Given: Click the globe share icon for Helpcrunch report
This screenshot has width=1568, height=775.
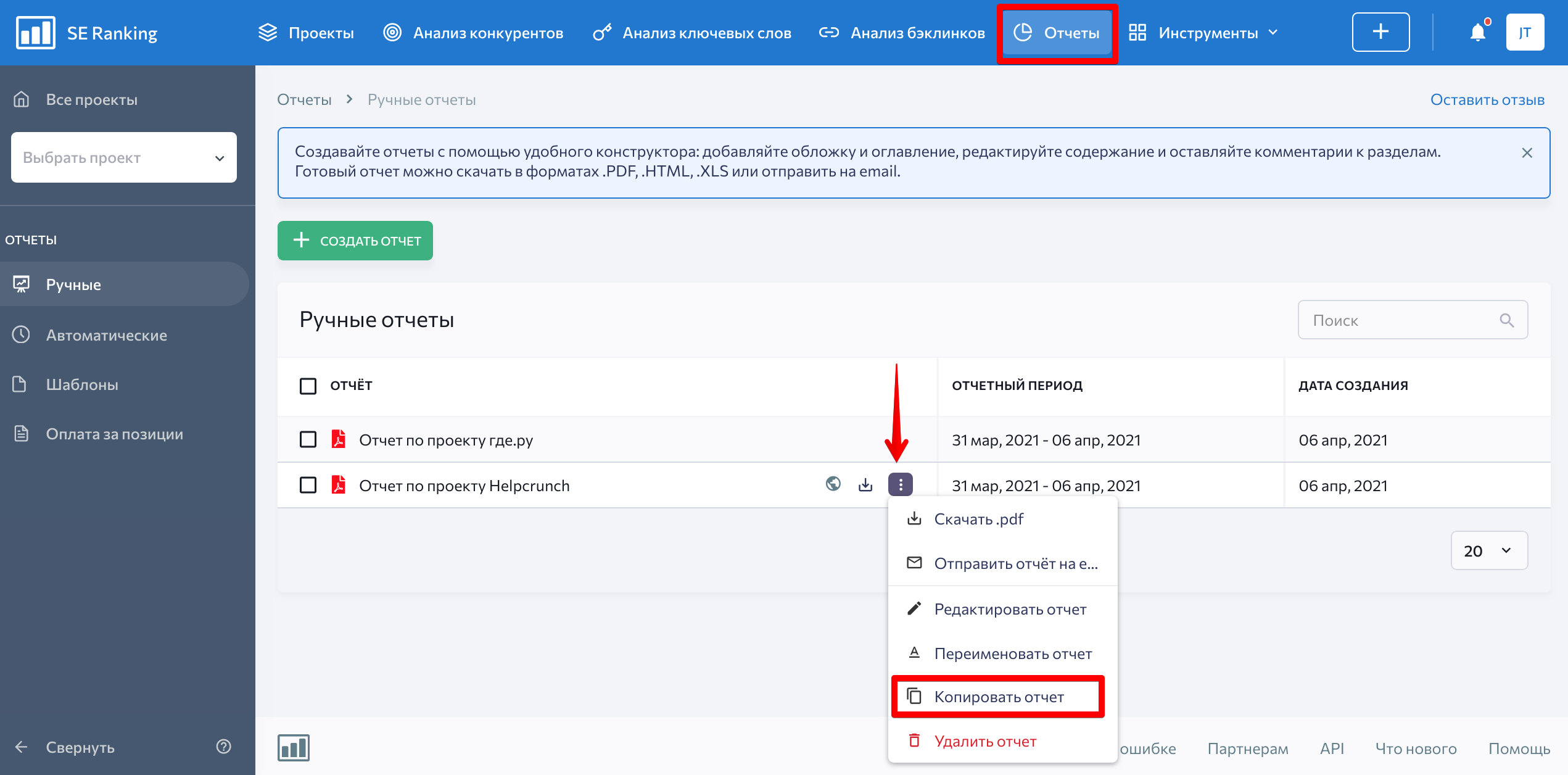Looking at the screenshot, I should [833, 484].
